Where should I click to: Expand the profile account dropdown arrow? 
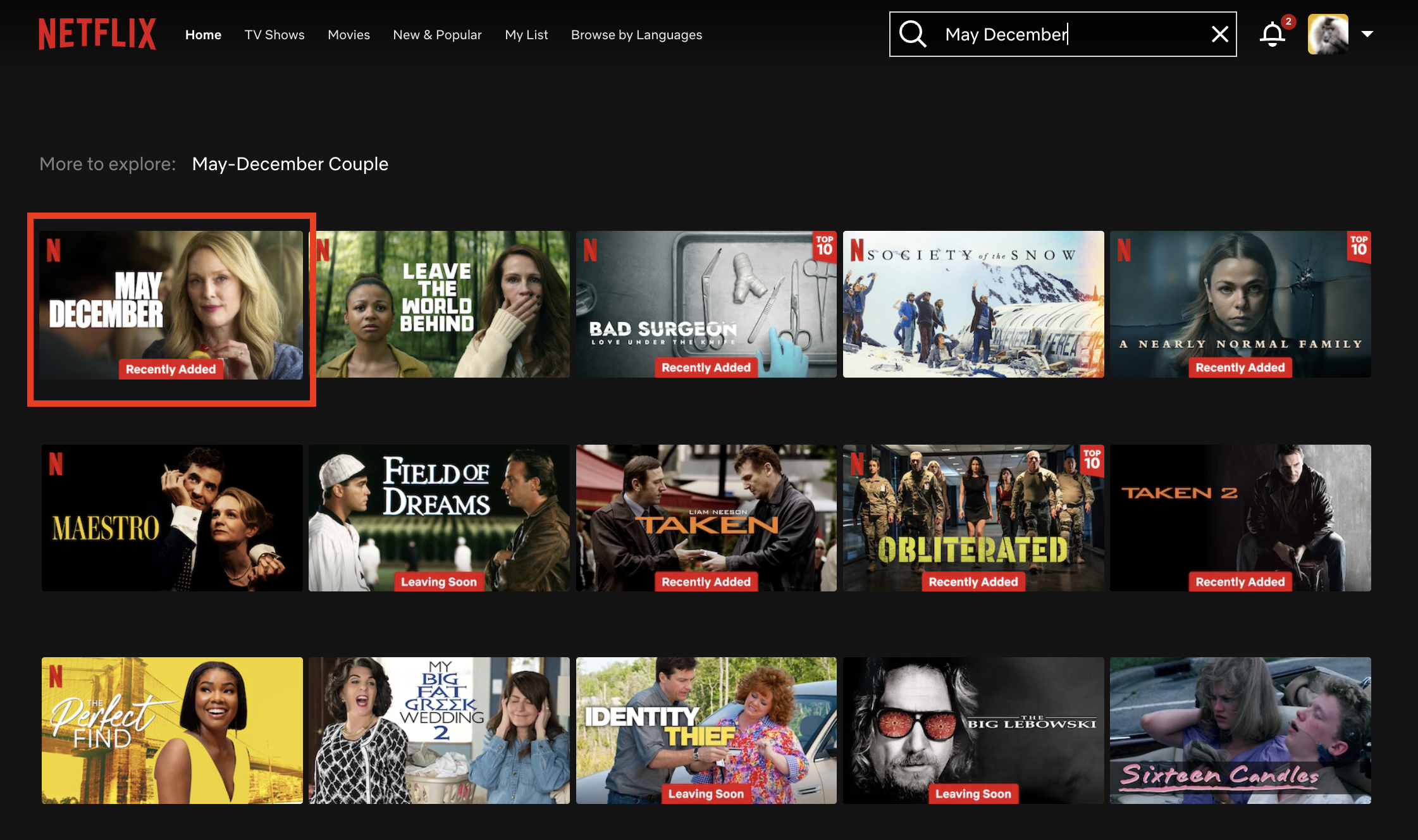(1367, 34)
